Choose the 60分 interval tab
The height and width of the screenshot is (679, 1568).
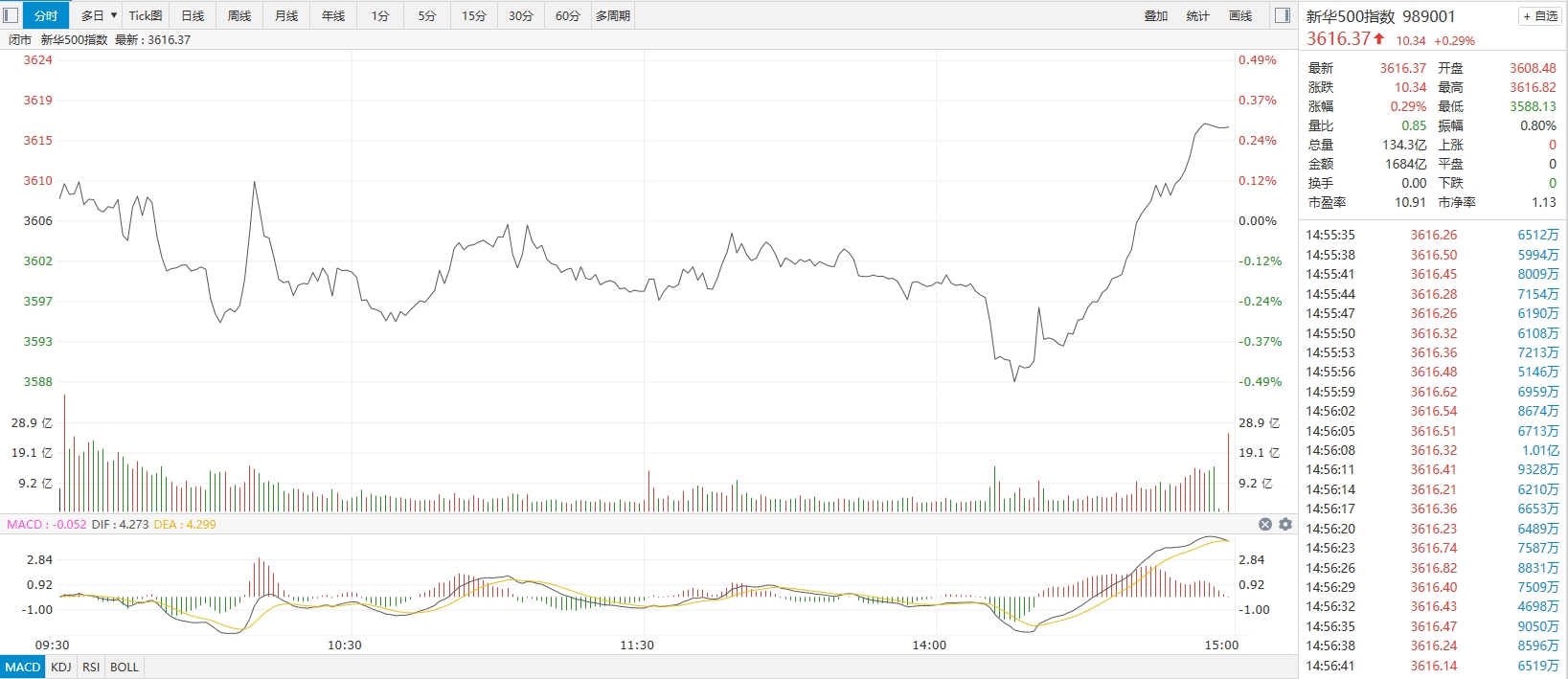[x=568, y=15]
